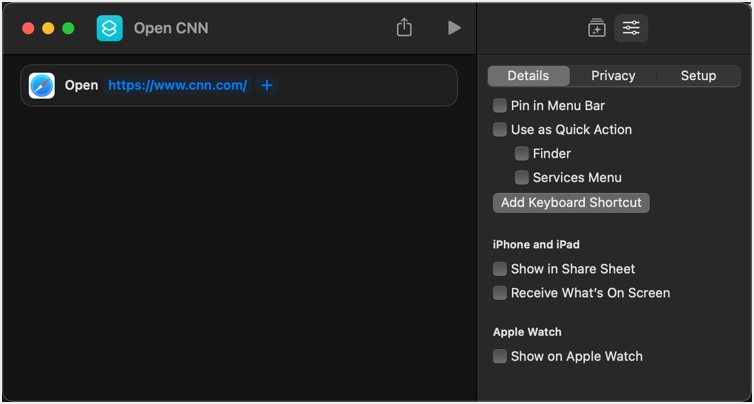This screenshot has width=754, height=404.
Task: Click the Shortcut Details settings icon
Action: 631,28
